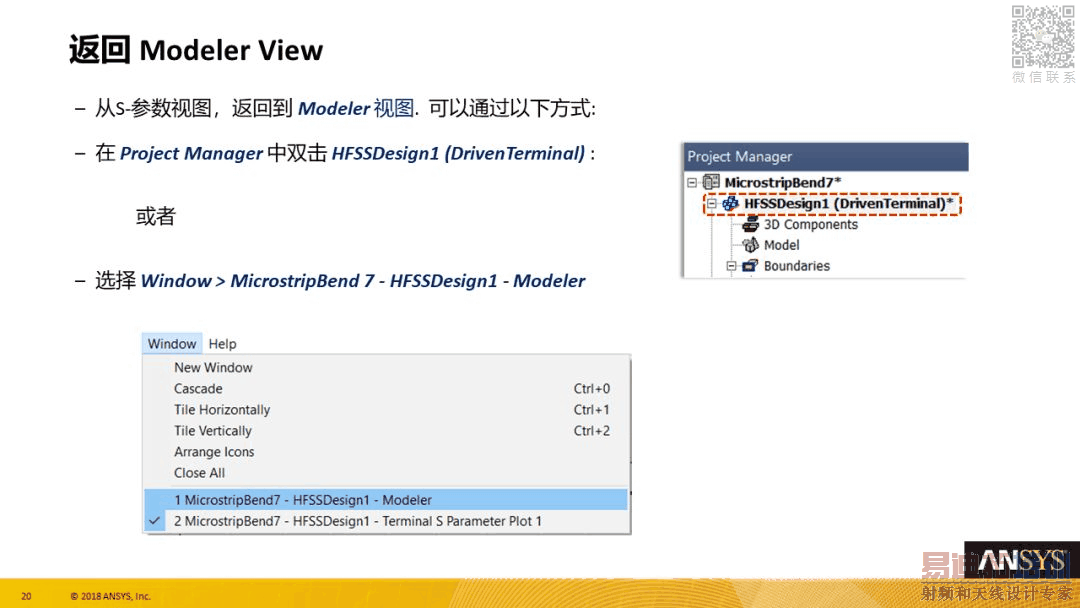Click the Ctrl+0 shortcut text
This screenshot has width=1080, height=608.
click(x=592, y=389)
